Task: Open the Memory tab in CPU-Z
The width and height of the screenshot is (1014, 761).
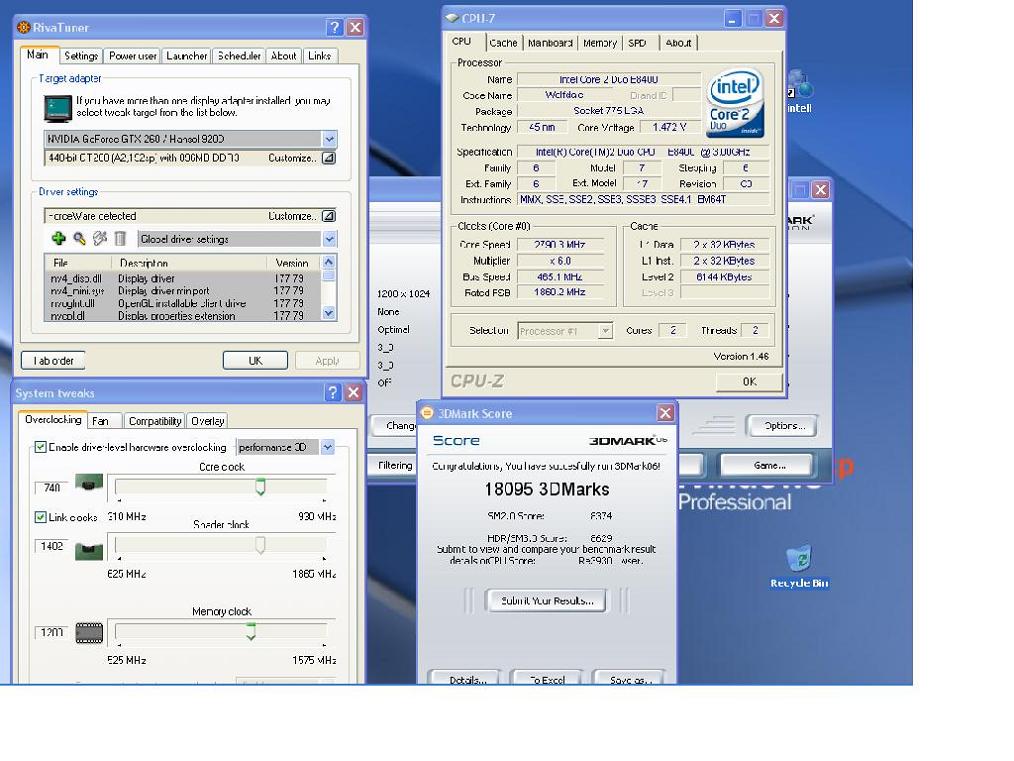Action: point(600,43)
